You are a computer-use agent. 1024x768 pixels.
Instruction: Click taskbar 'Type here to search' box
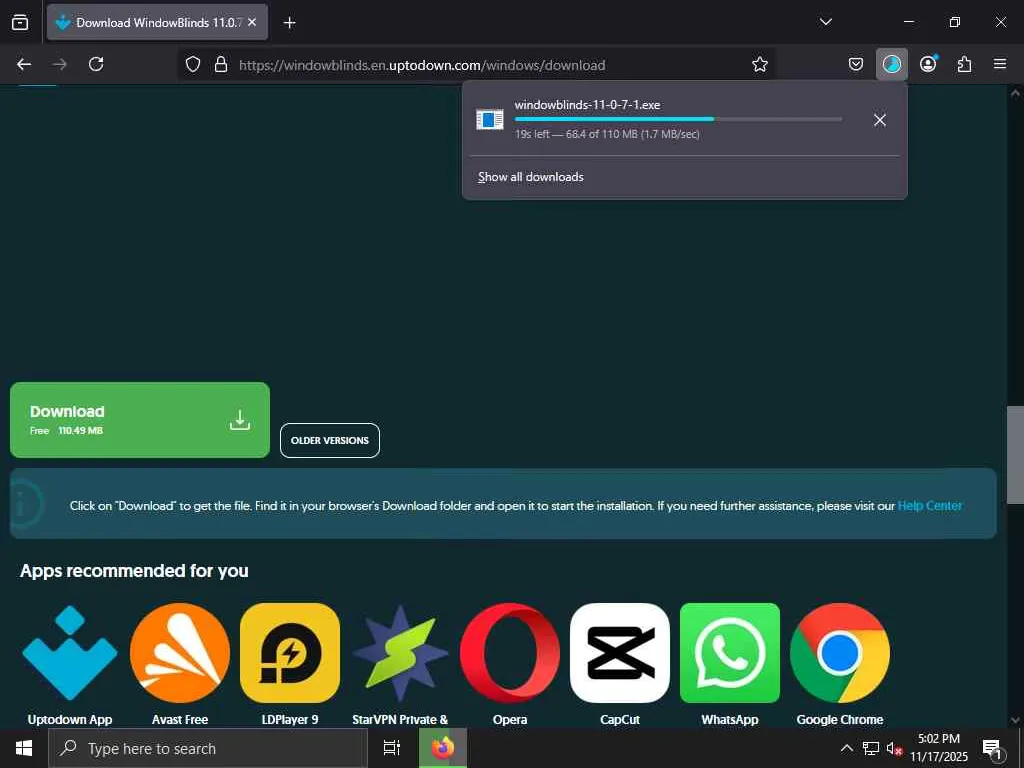point(208,748)
